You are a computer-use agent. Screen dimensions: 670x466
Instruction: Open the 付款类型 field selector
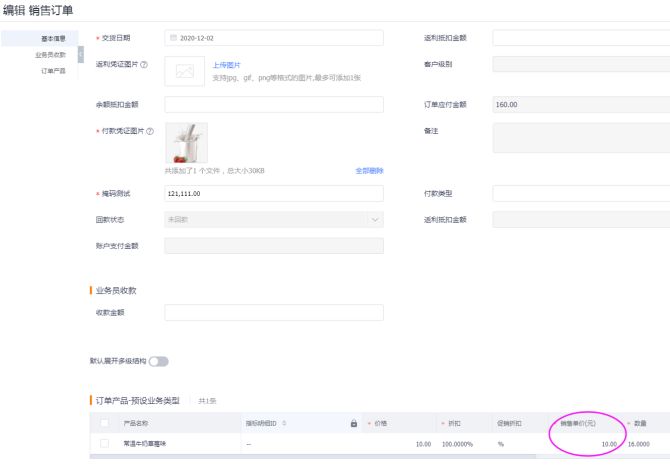click(x=580, y=193)
